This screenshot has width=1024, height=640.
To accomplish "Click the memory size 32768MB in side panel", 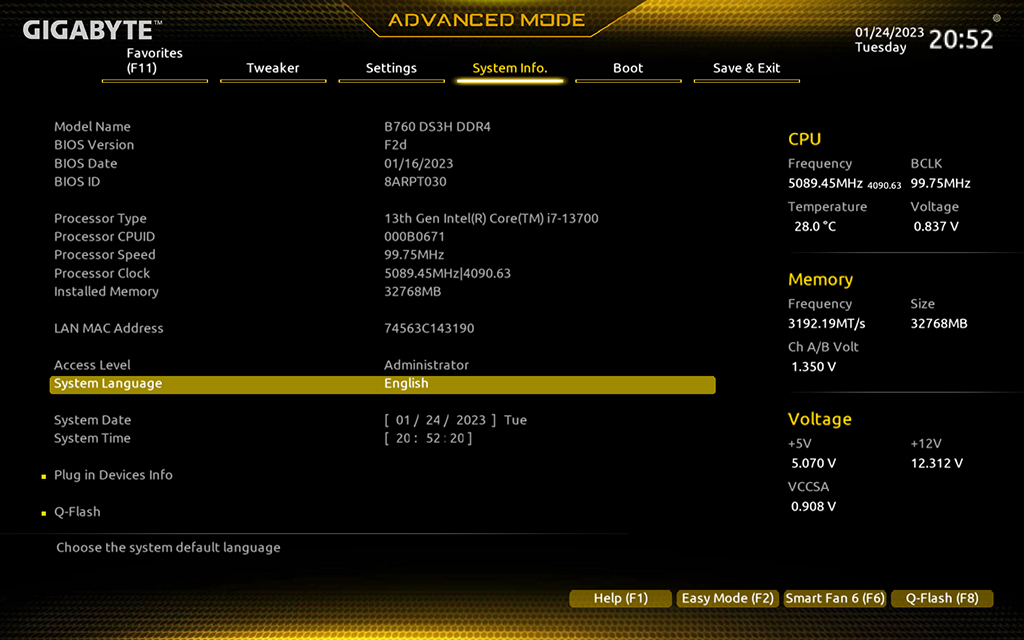I will (939, 323).
